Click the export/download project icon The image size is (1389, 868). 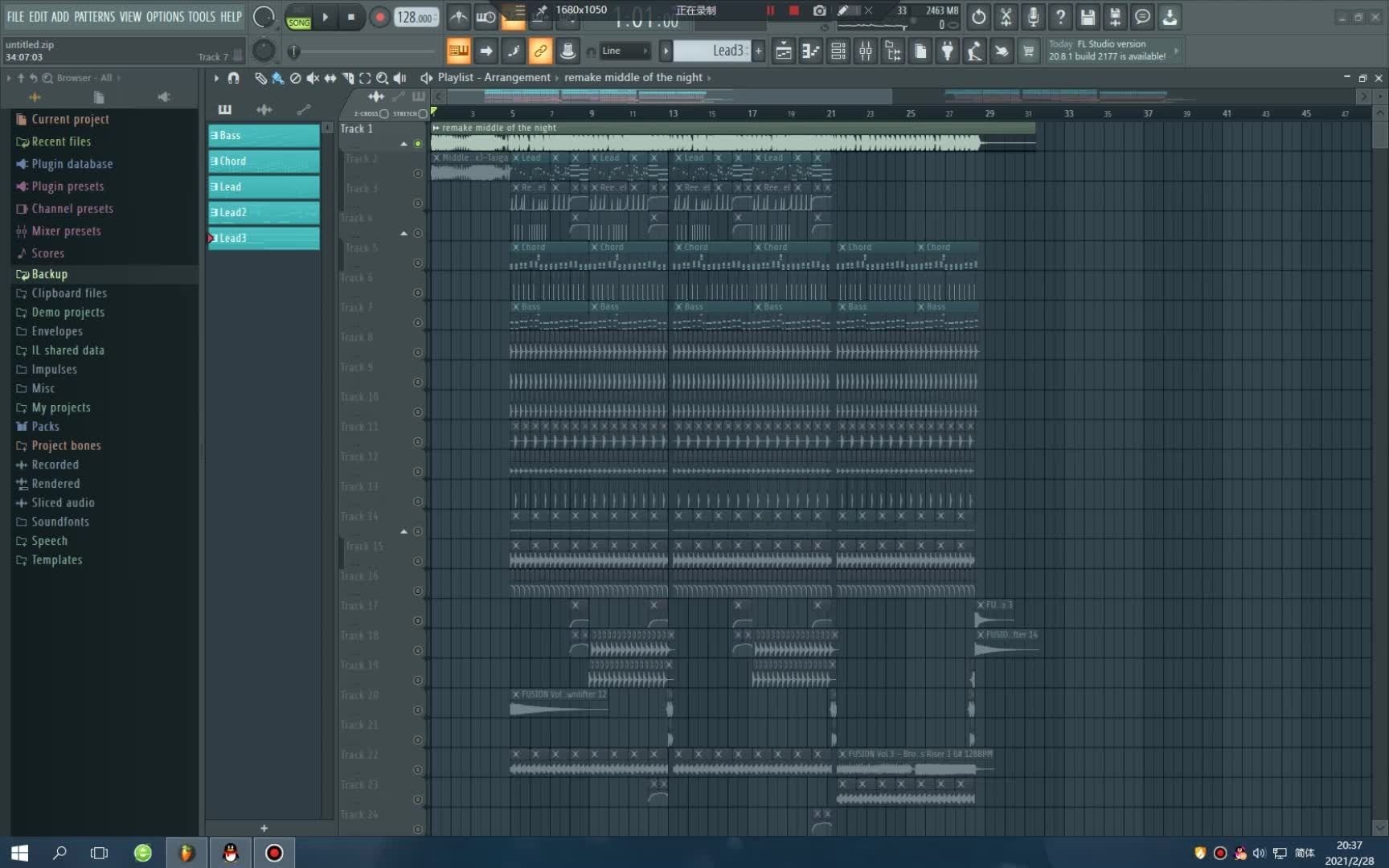tap(1170, 16)
